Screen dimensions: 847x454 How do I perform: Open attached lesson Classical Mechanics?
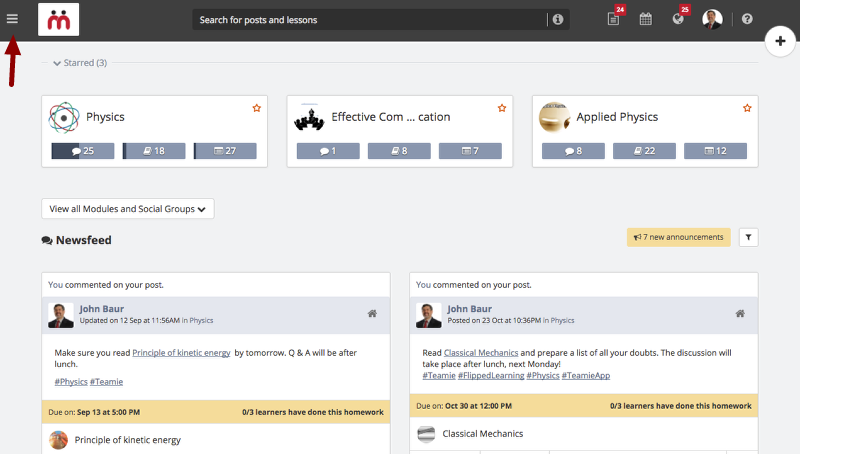point(483,433)
